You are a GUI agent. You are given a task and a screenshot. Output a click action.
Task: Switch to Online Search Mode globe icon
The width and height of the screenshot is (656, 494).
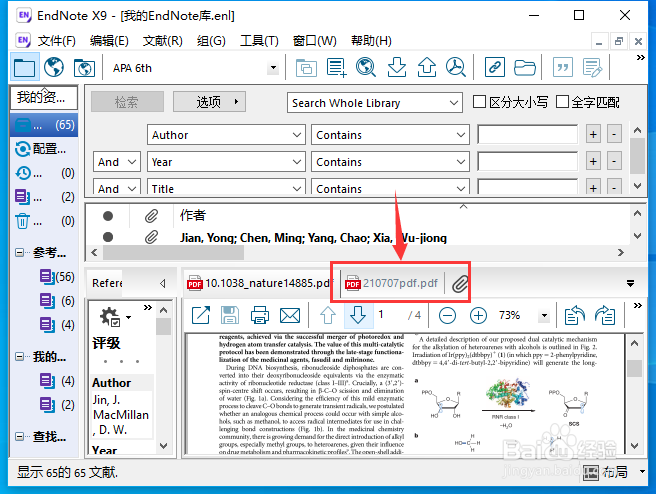point(54,67)
